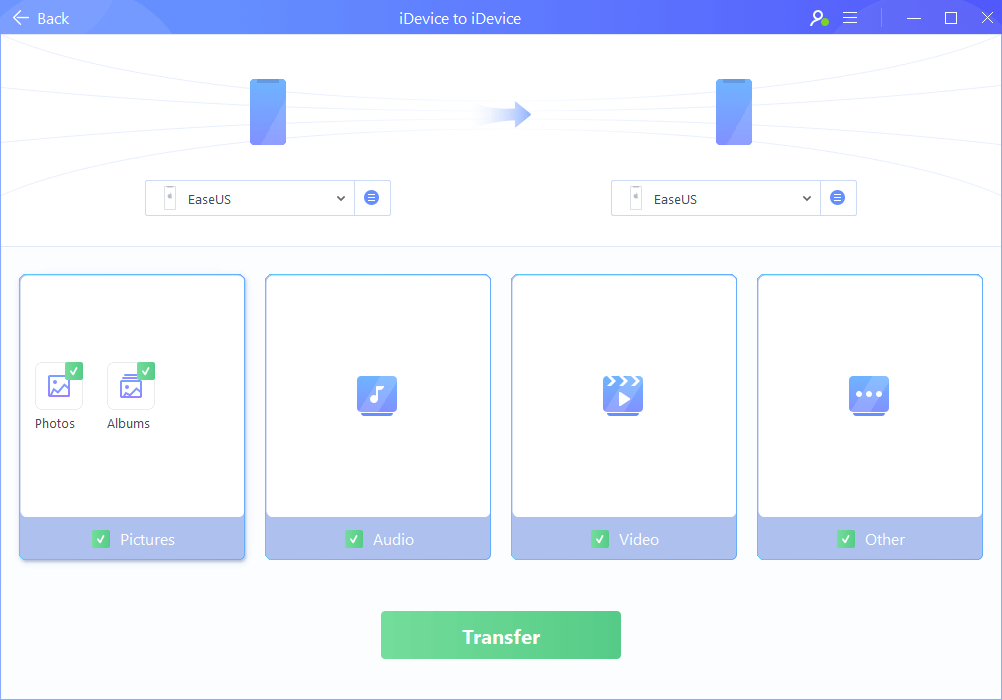Click the Audio label
The image size is (1002, 700).
pos(394,540)
